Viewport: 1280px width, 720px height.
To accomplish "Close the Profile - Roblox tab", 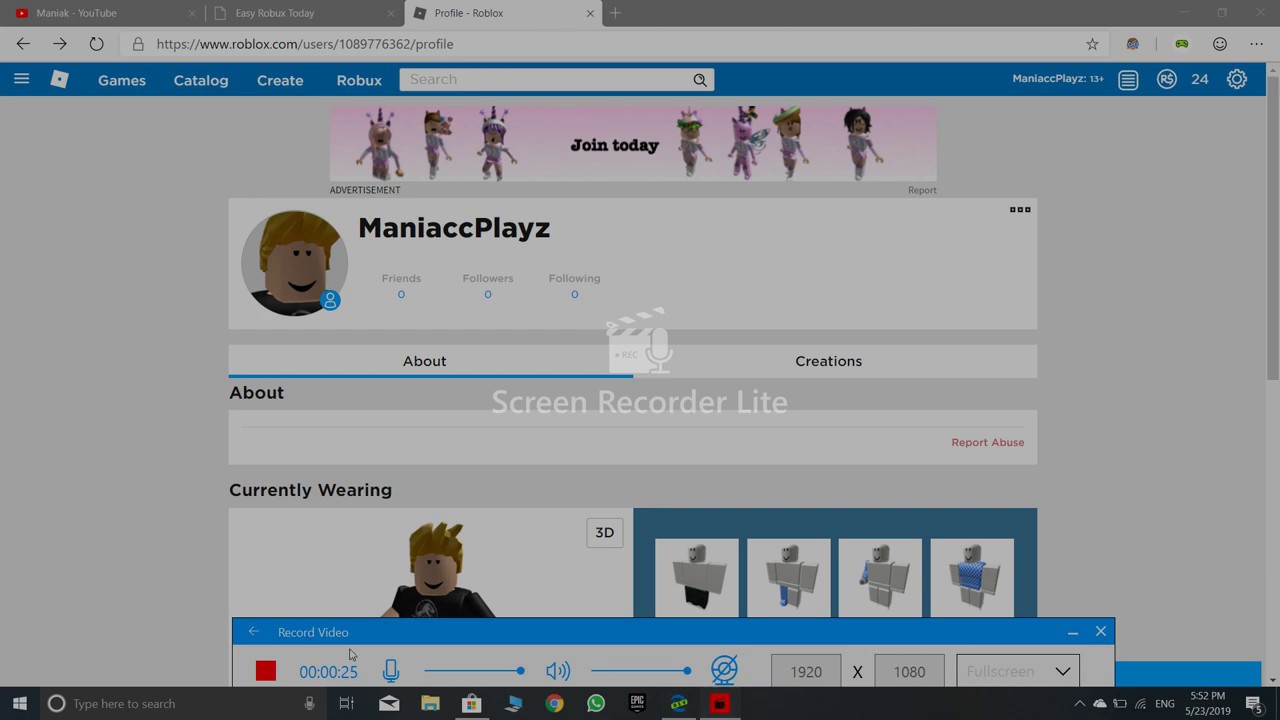I will (590, 13).
